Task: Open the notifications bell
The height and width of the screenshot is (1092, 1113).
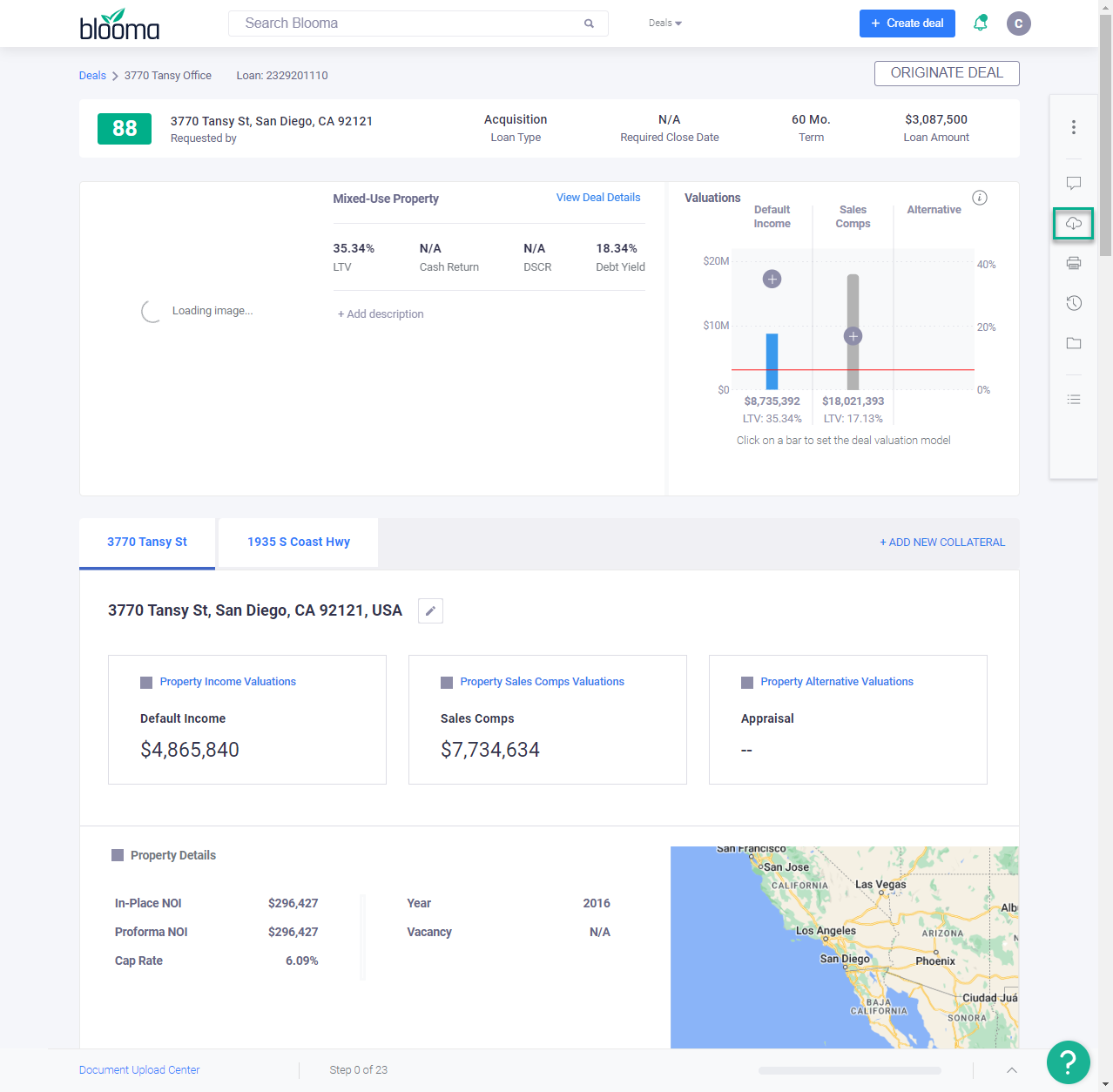Action: 981,23
